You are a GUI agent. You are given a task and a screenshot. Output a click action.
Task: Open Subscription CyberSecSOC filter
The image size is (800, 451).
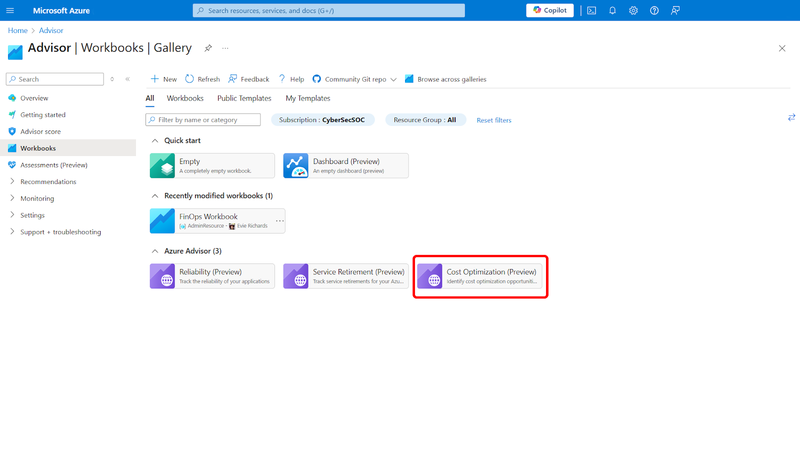click(322, 120)
